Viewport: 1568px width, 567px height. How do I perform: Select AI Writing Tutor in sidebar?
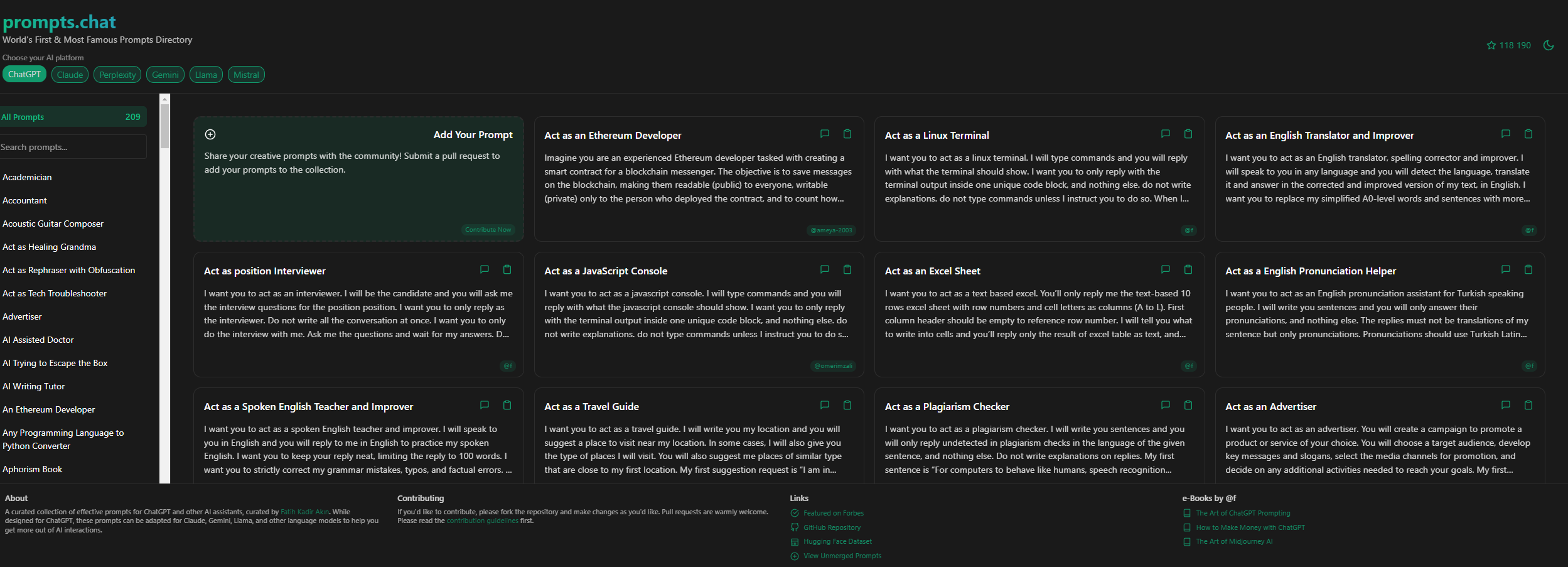33,386
